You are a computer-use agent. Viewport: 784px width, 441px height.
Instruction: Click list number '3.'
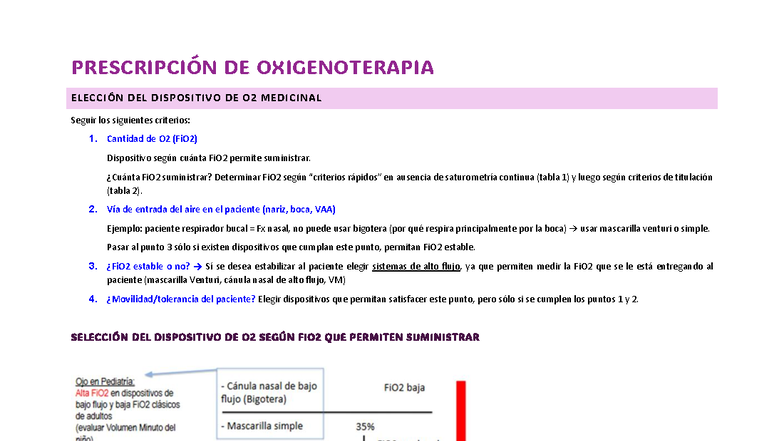point(93,266)
